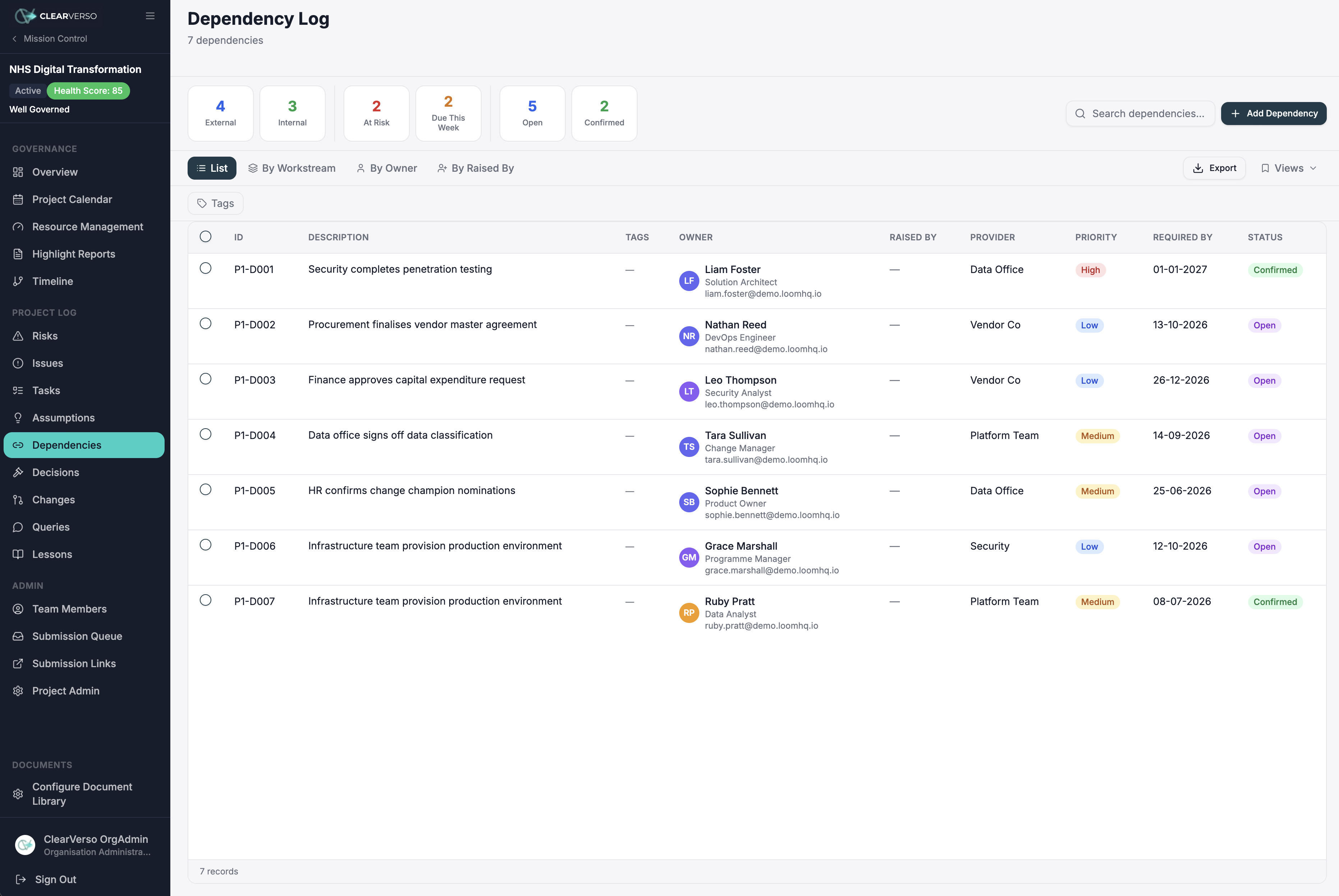Select row P1-D005 checkbox
The height and width of the screenshot is (896, 1339).
click(x=206, y=490)
